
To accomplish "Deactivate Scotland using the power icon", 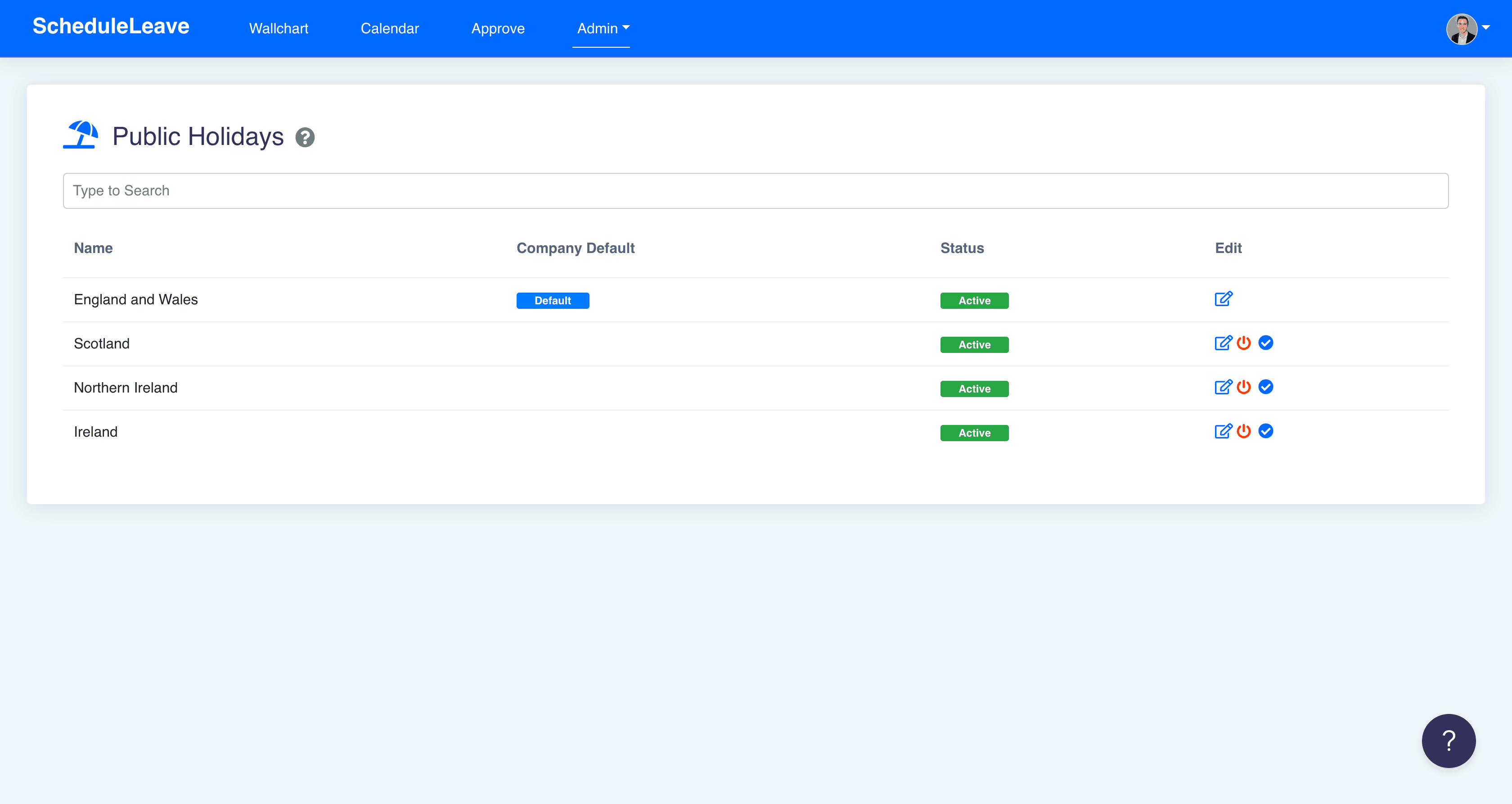I will click(x=1244, y=343).
